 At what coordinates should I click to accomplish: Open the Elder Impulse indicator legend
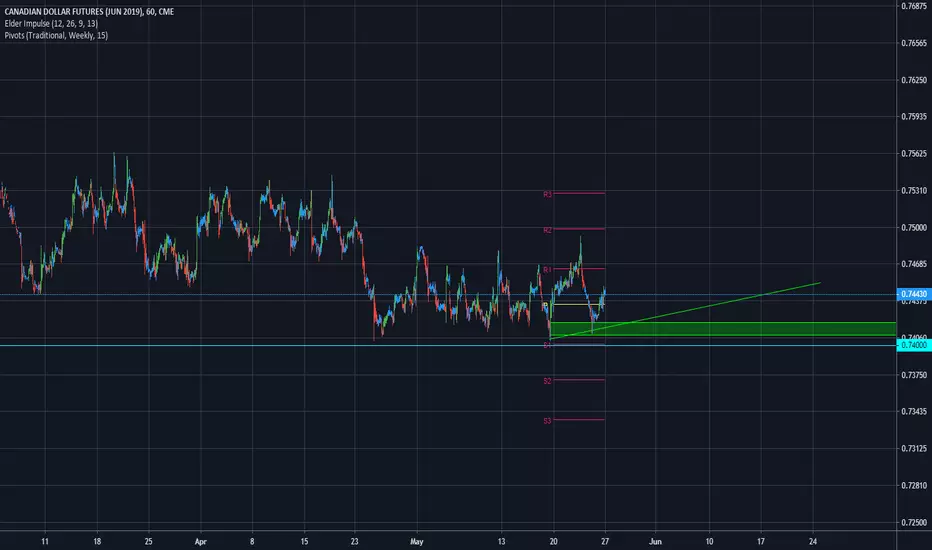51,24
